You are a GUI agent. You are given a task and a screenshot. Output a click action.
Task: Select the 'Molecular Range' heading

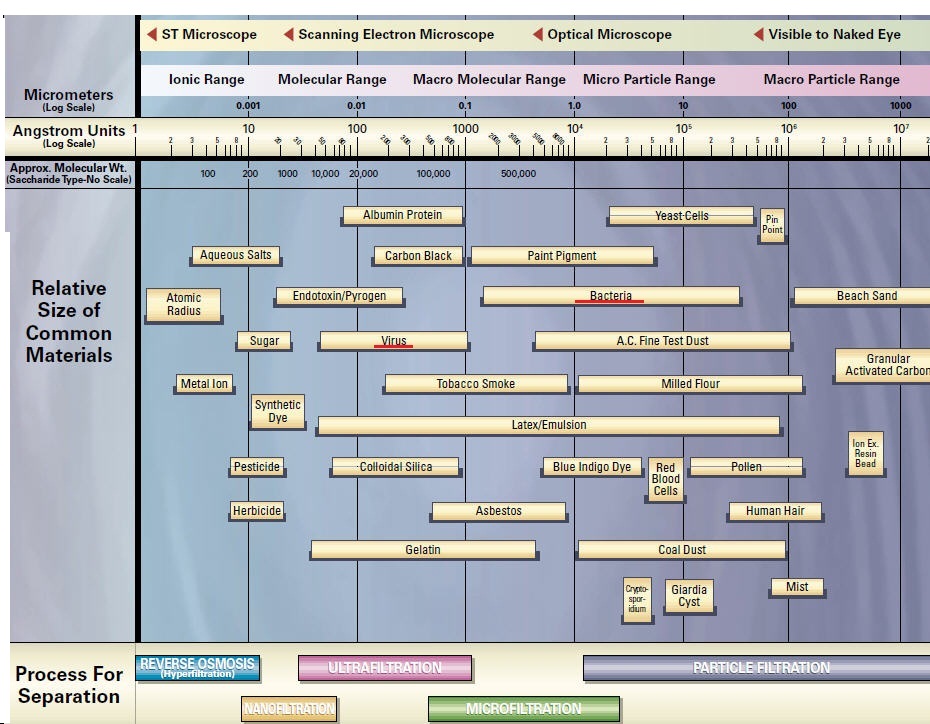(332, 79)
